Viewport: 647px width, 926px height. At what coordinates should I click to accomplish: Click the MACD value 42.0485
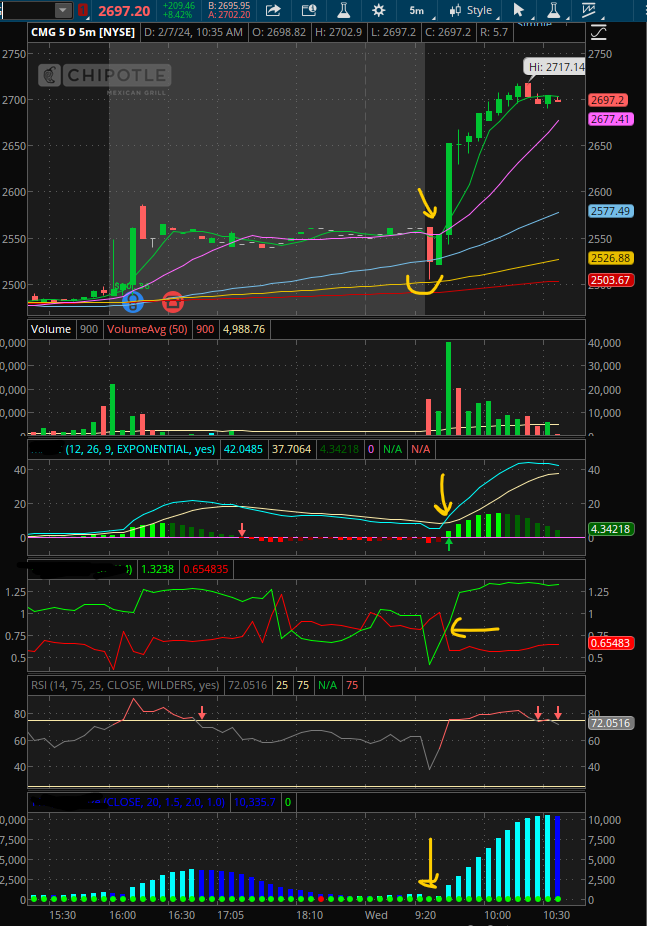click(x=243, y=449)
